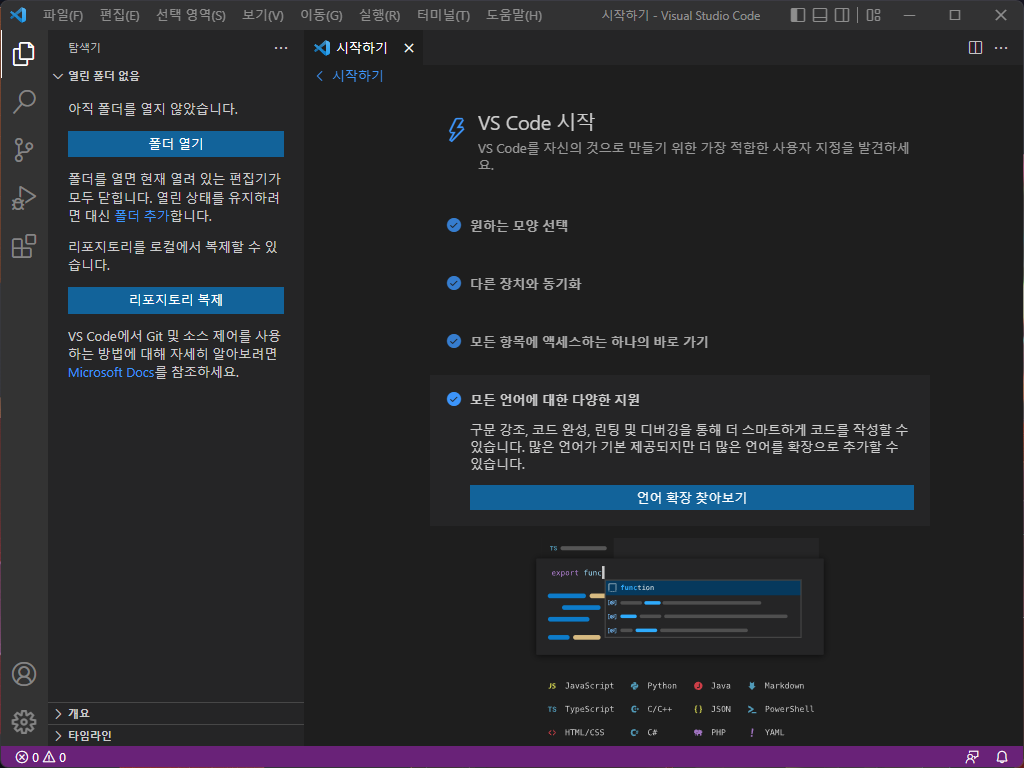Open the 편집(E) menu
The width and height of the screenshot is (1024, 768).
[x=120, y=15]
